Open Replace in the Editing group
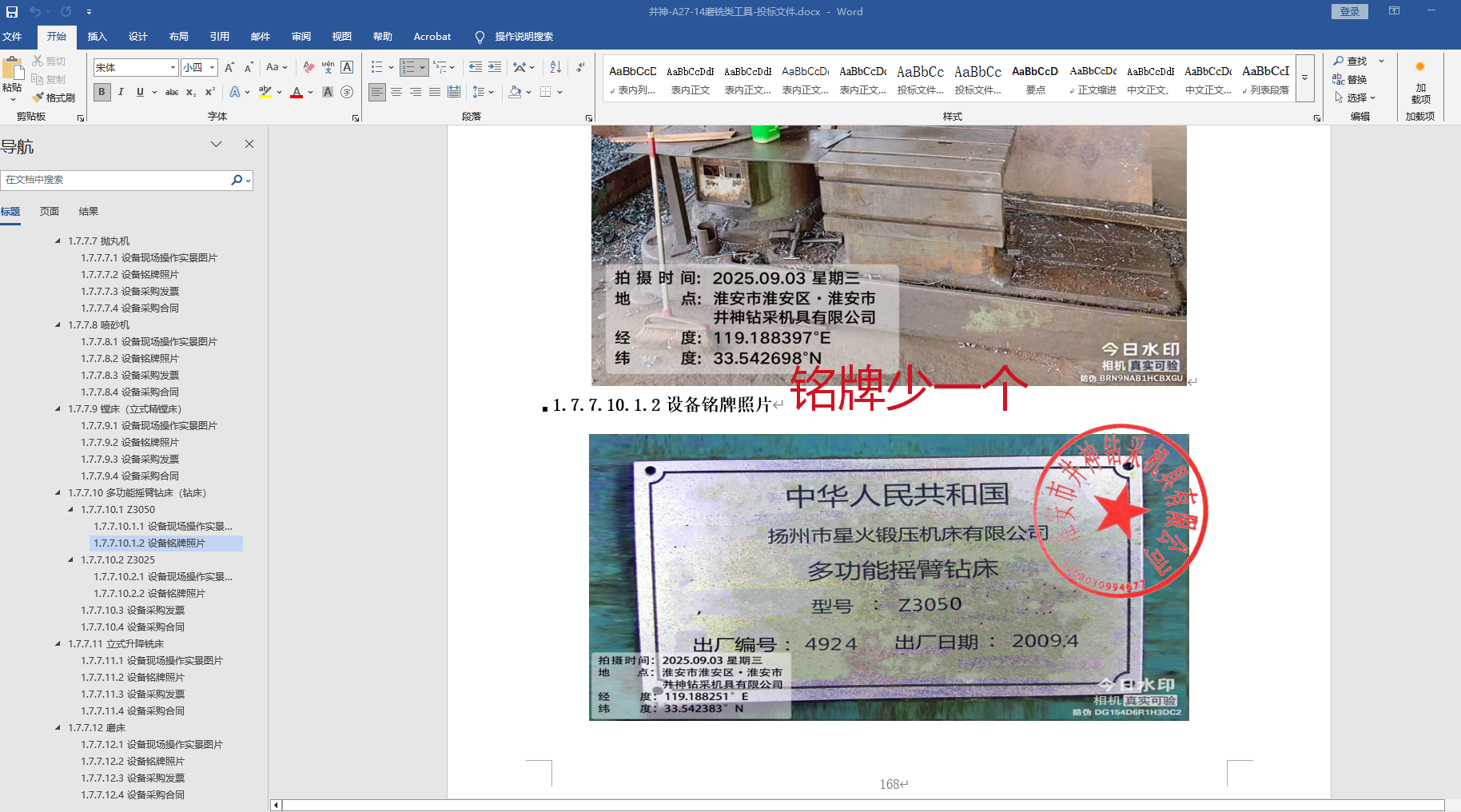This screenshot has height=812, width=1461. click(x=1350, y=79)
